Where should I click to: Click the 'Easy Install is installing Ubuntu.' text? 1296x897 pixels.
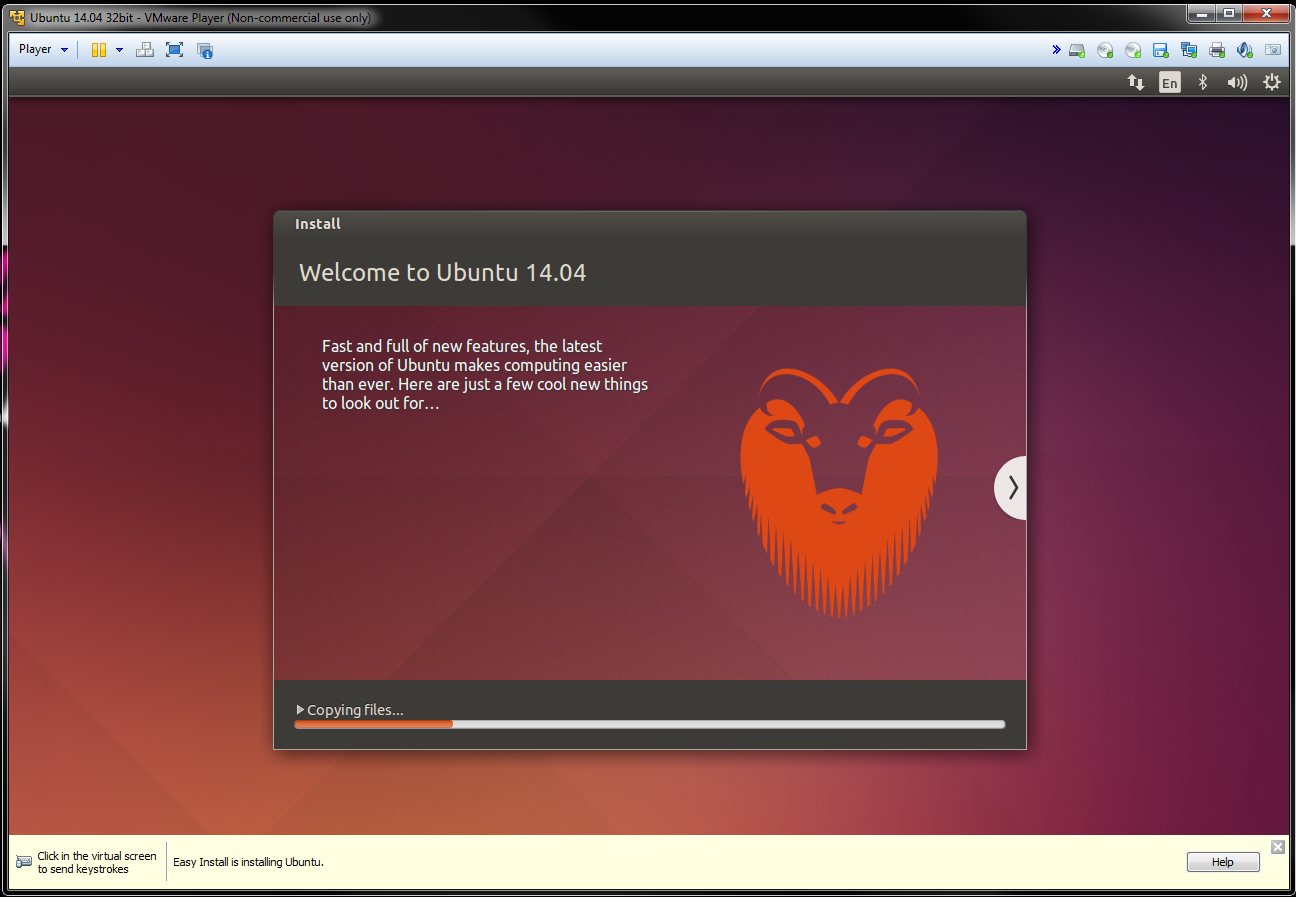click(x=249, y=862)
